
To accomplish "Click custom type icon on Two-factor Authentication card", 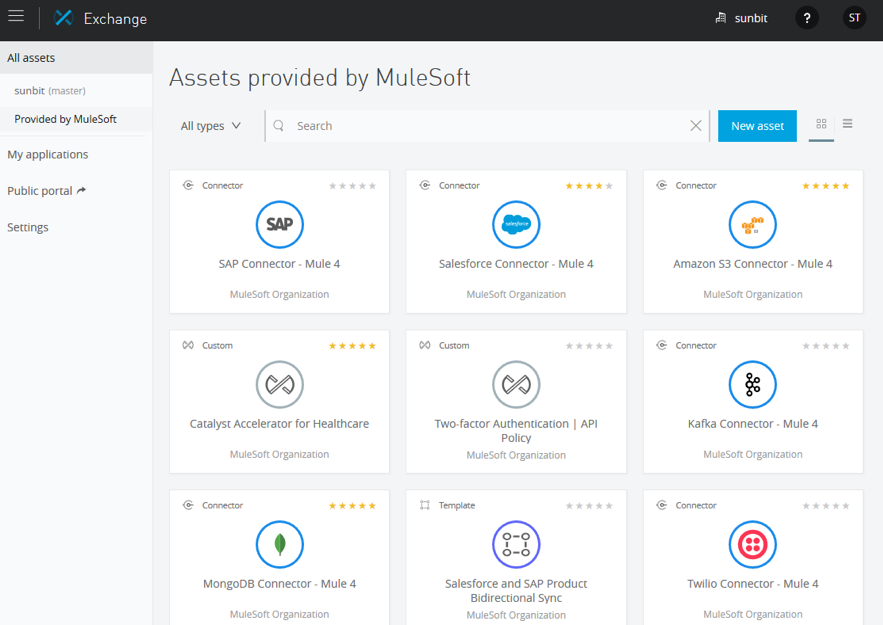I will click(425, 345).
